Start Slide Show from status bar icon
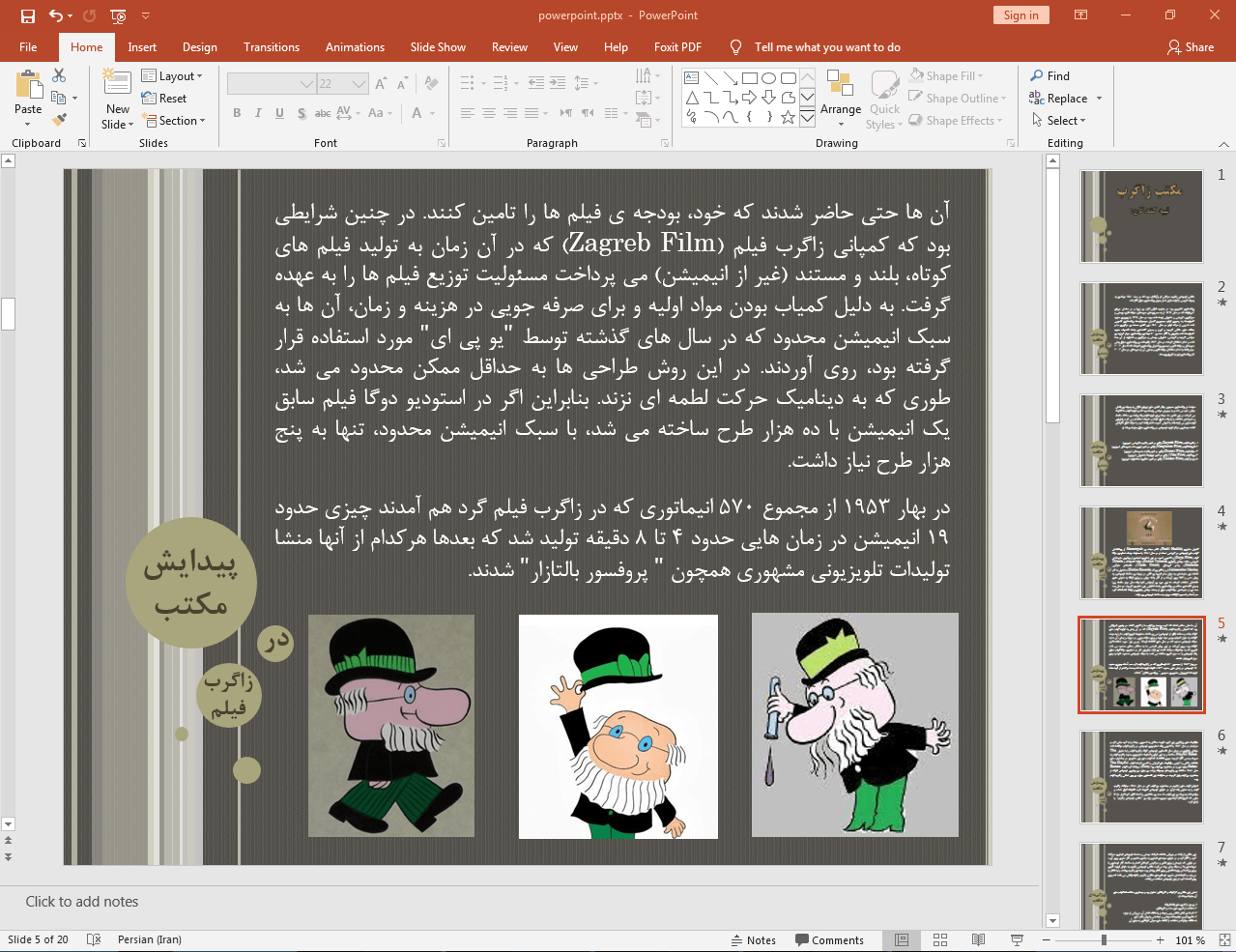 [1018, 939]
